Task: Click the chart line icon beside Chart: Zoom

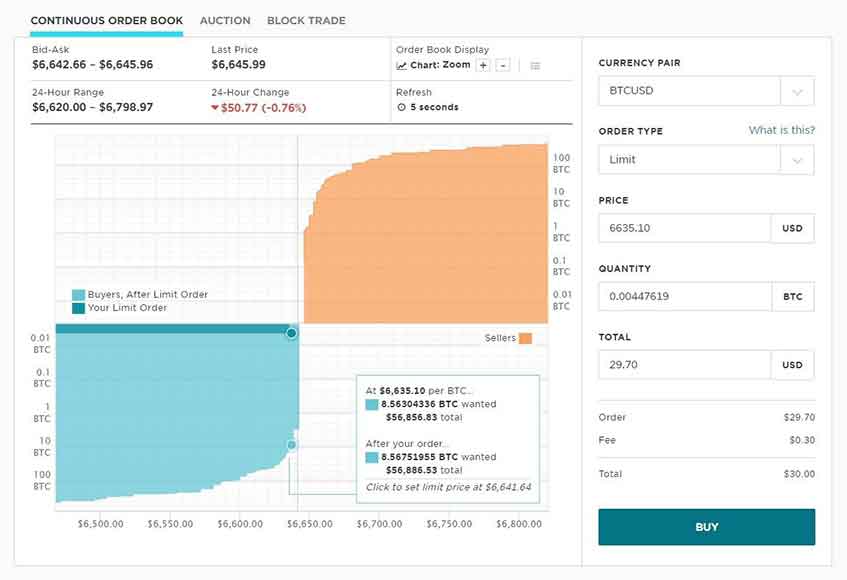Action: pyautogui.click(x=402, y=66)
